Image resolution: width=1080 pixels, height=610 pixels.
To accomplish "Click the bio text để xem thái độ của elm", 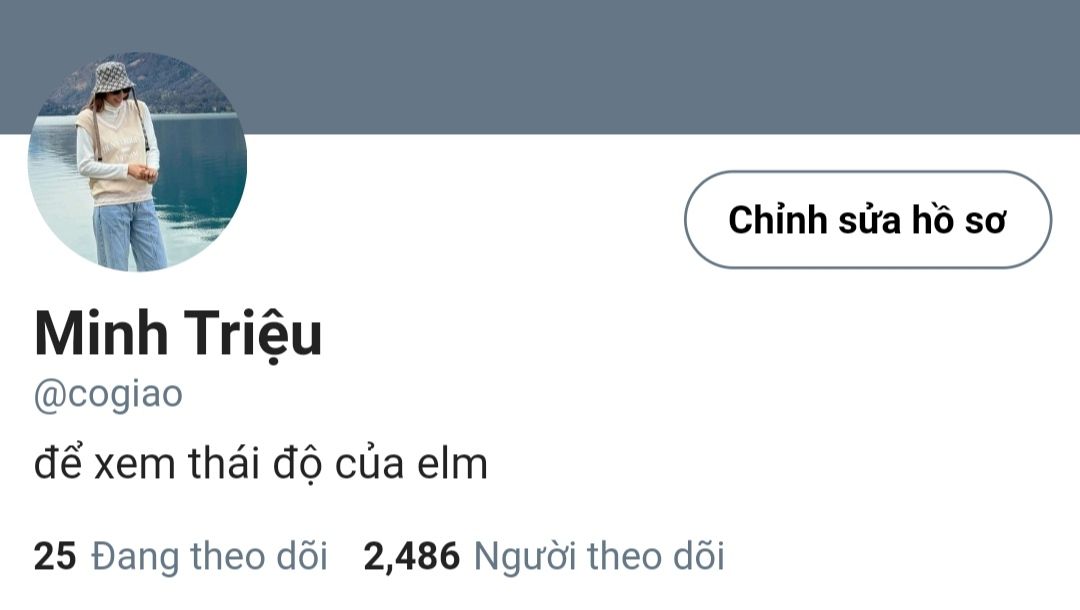I will pyautogui.click(x=260, y=463).
